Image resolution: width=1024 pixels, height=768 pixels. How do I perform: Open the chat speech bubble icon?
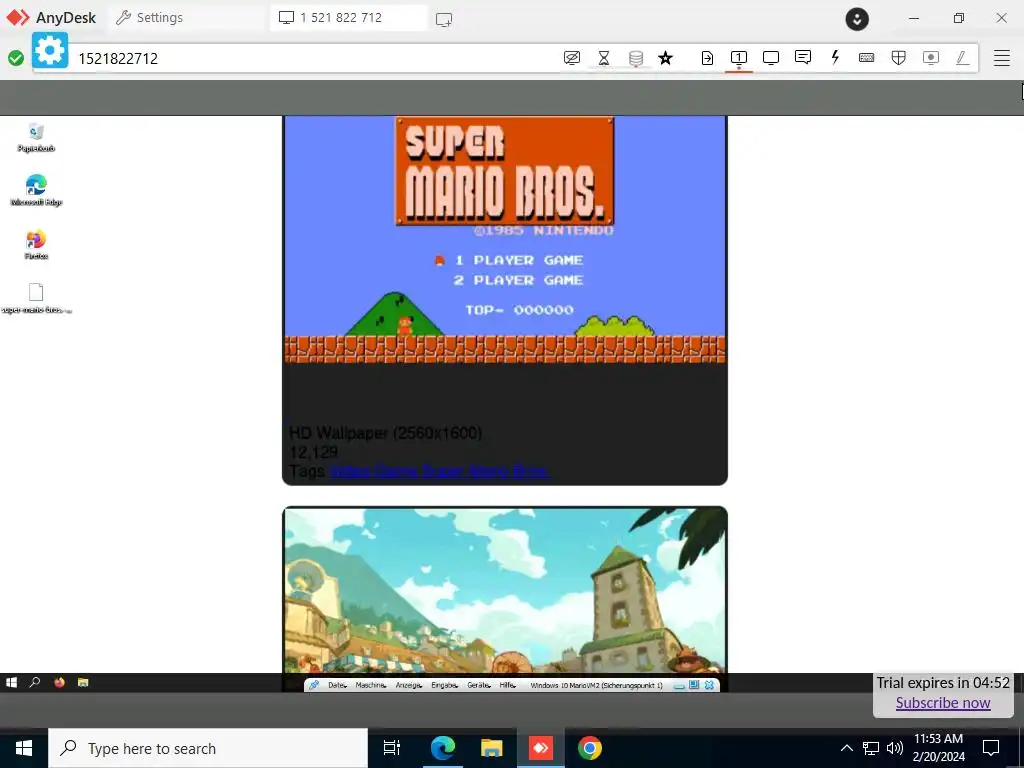point(803,57)
